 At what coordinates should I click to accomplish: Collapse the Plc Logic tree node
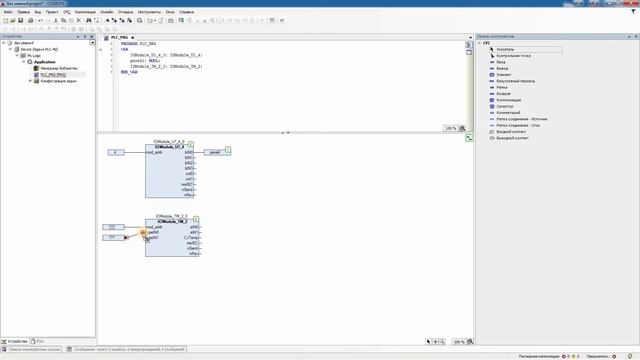tap(17, 56)
